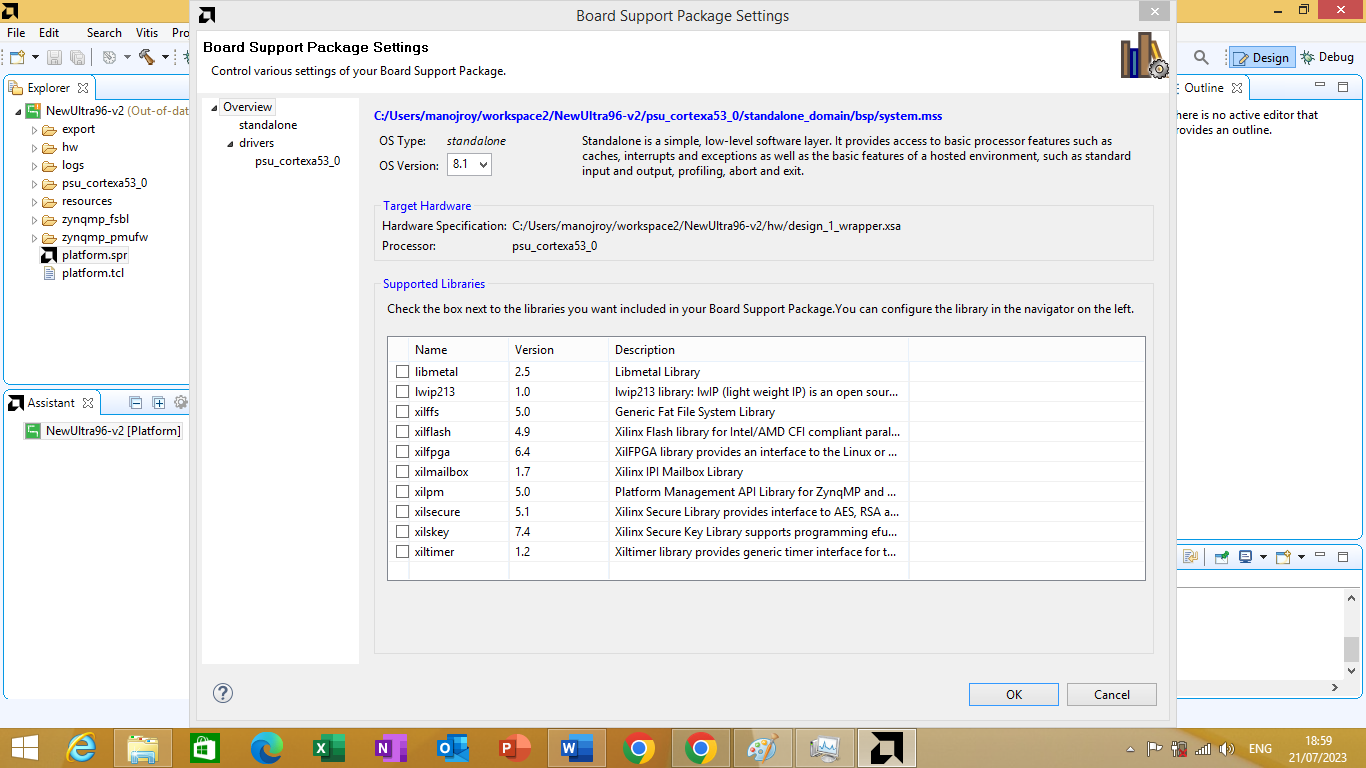Open Word from the taskbar
1366x768 pixels.
(x=577, y=748)
